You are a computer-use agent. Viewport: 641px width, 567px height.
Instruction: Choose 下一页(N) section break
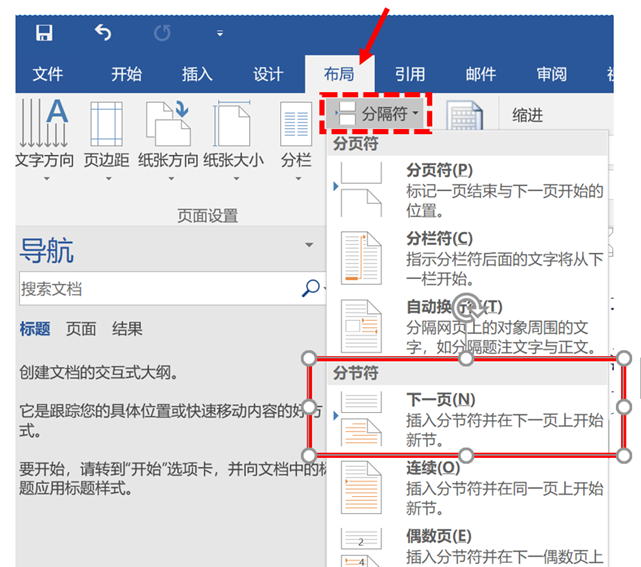tap(468, 419)
